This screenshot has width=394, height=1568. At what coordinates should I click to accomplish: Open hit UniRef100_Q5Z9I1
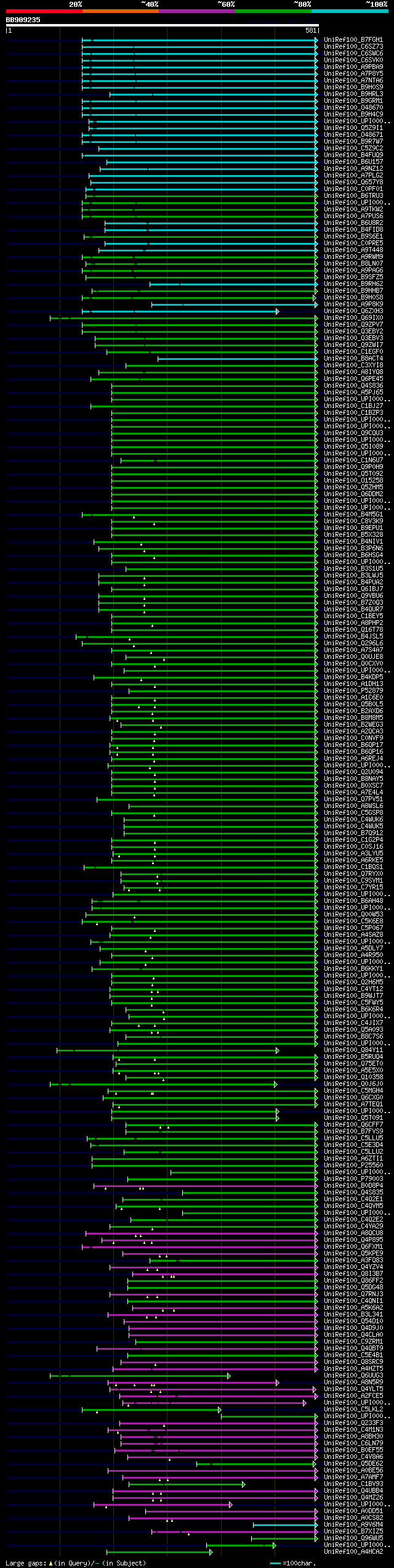coord(353,128)
